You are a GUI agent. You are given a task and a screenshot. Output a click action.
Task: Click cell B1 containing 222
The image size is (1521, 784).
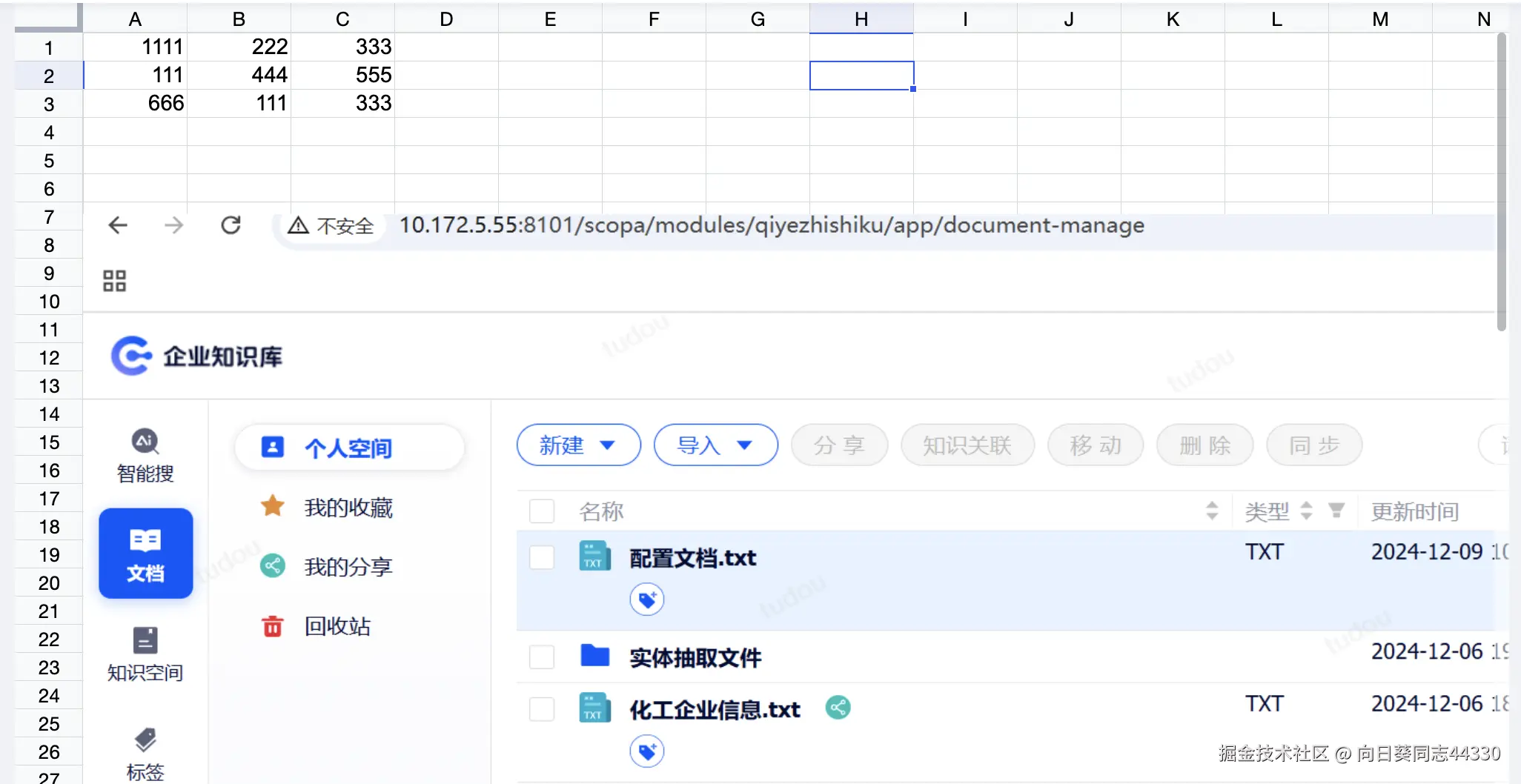coord(239,47)
